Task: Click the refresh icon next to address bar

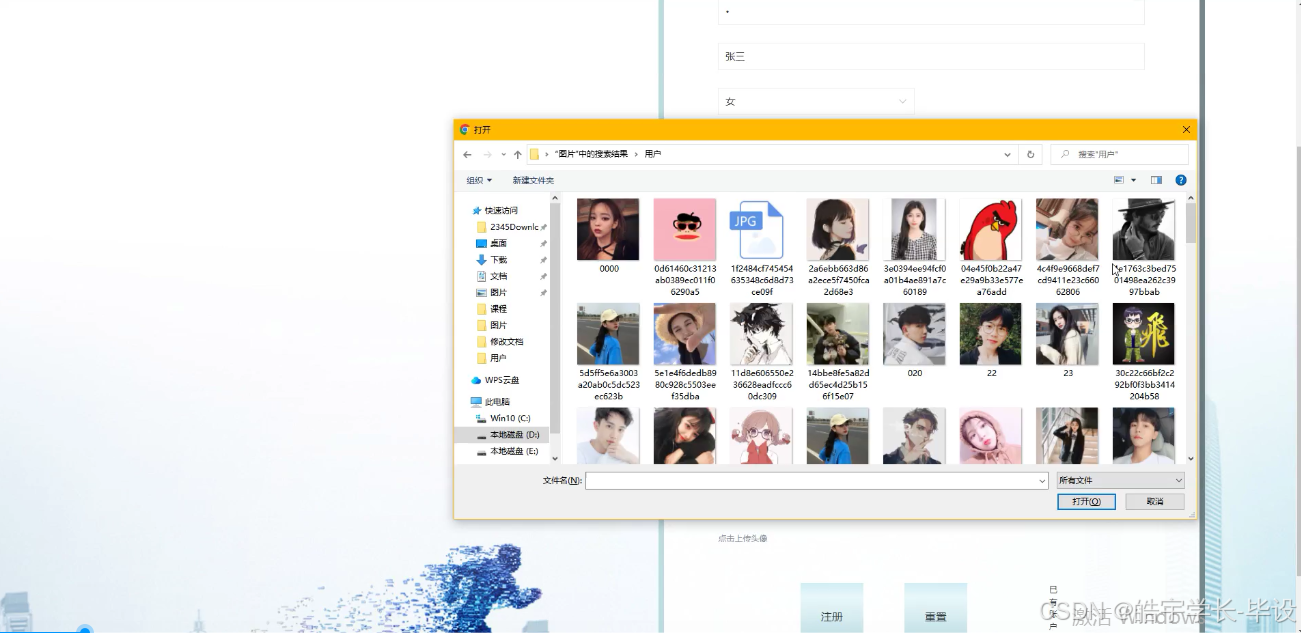Action: (1030, 154)
